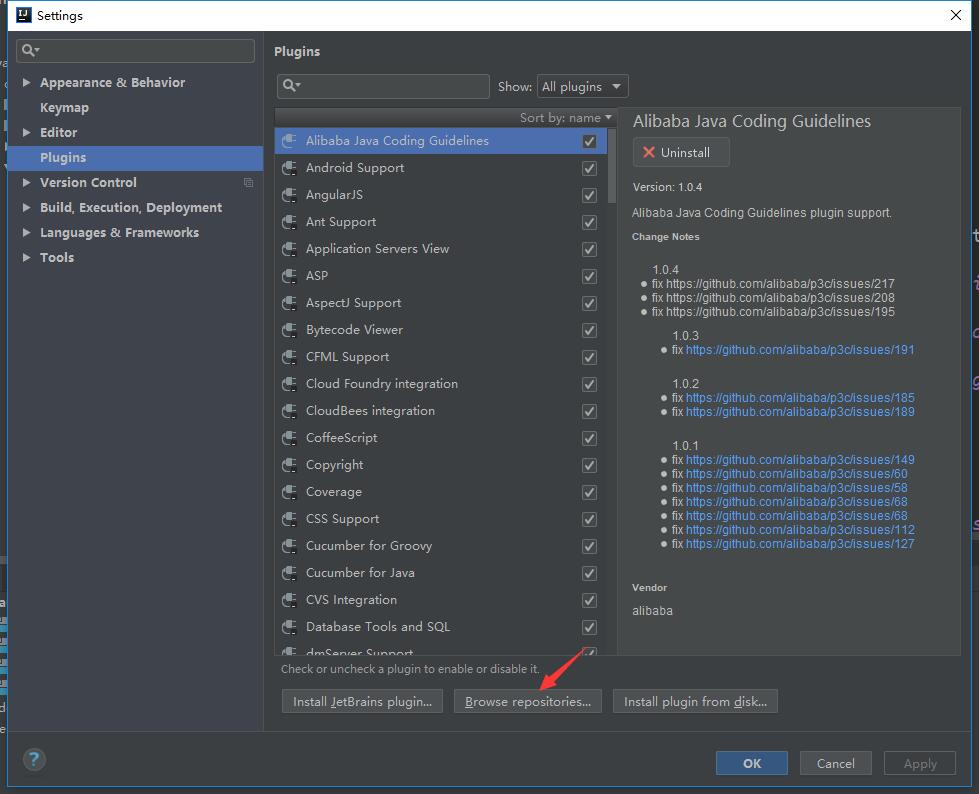Toggle the ASP plugin checkbox
The width and height of the screenshot is (979, 794).
(x=589, y=276)
